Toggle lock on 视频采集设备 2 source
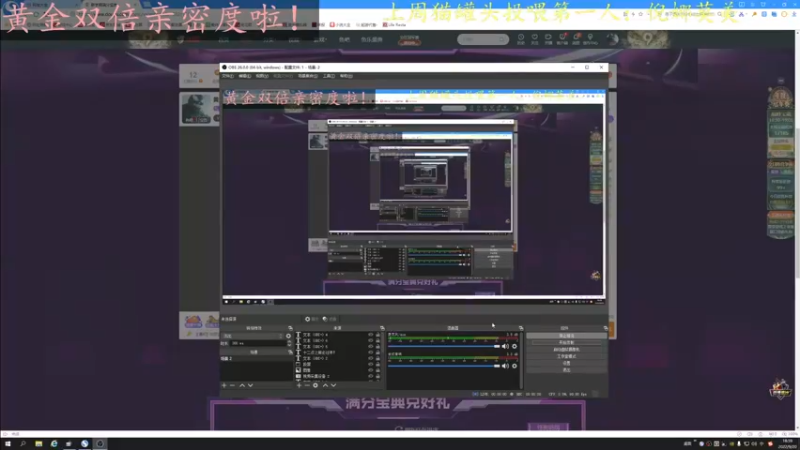Viewport: 800px width, 450px height. click(378, 376)
